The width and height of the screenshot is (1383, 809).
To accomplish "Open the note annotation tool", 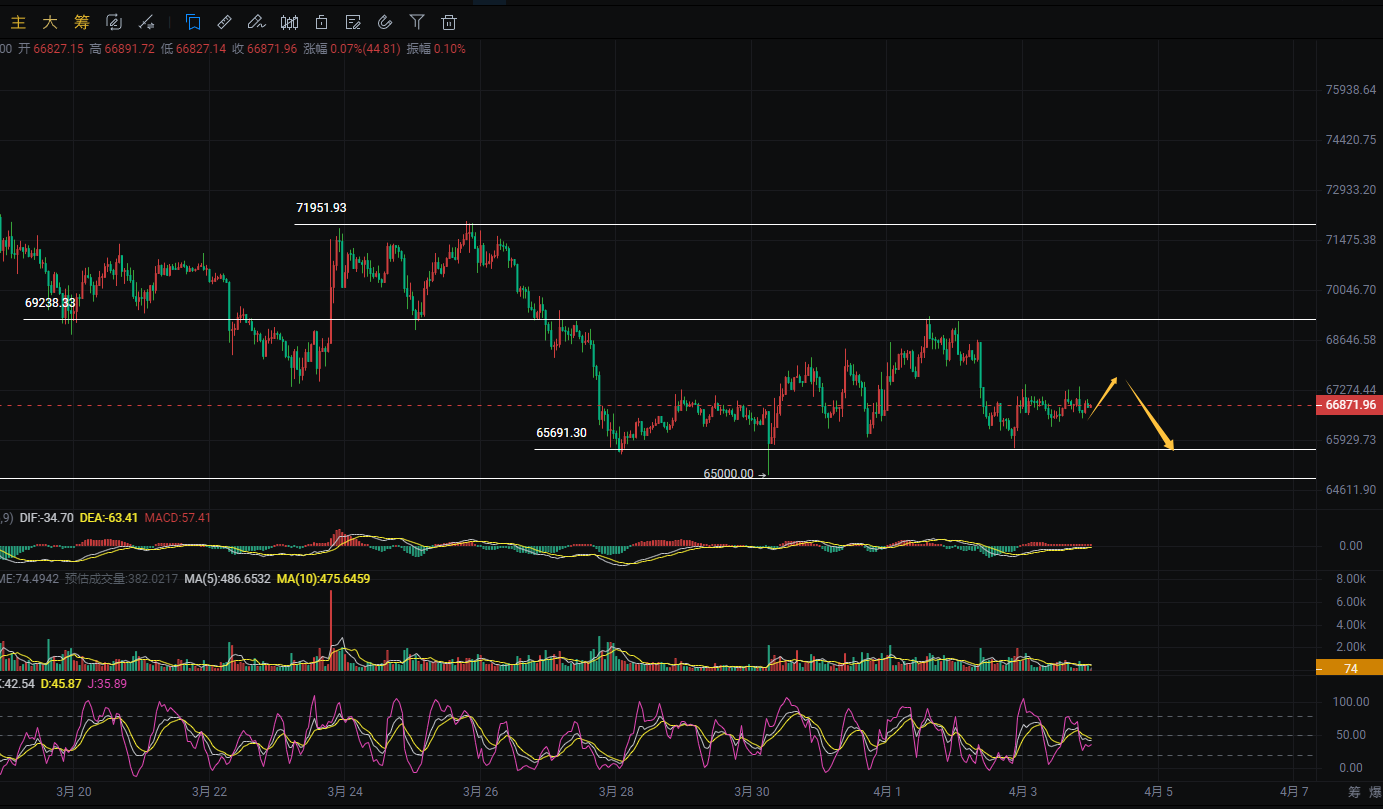I will tap(353, 21).
